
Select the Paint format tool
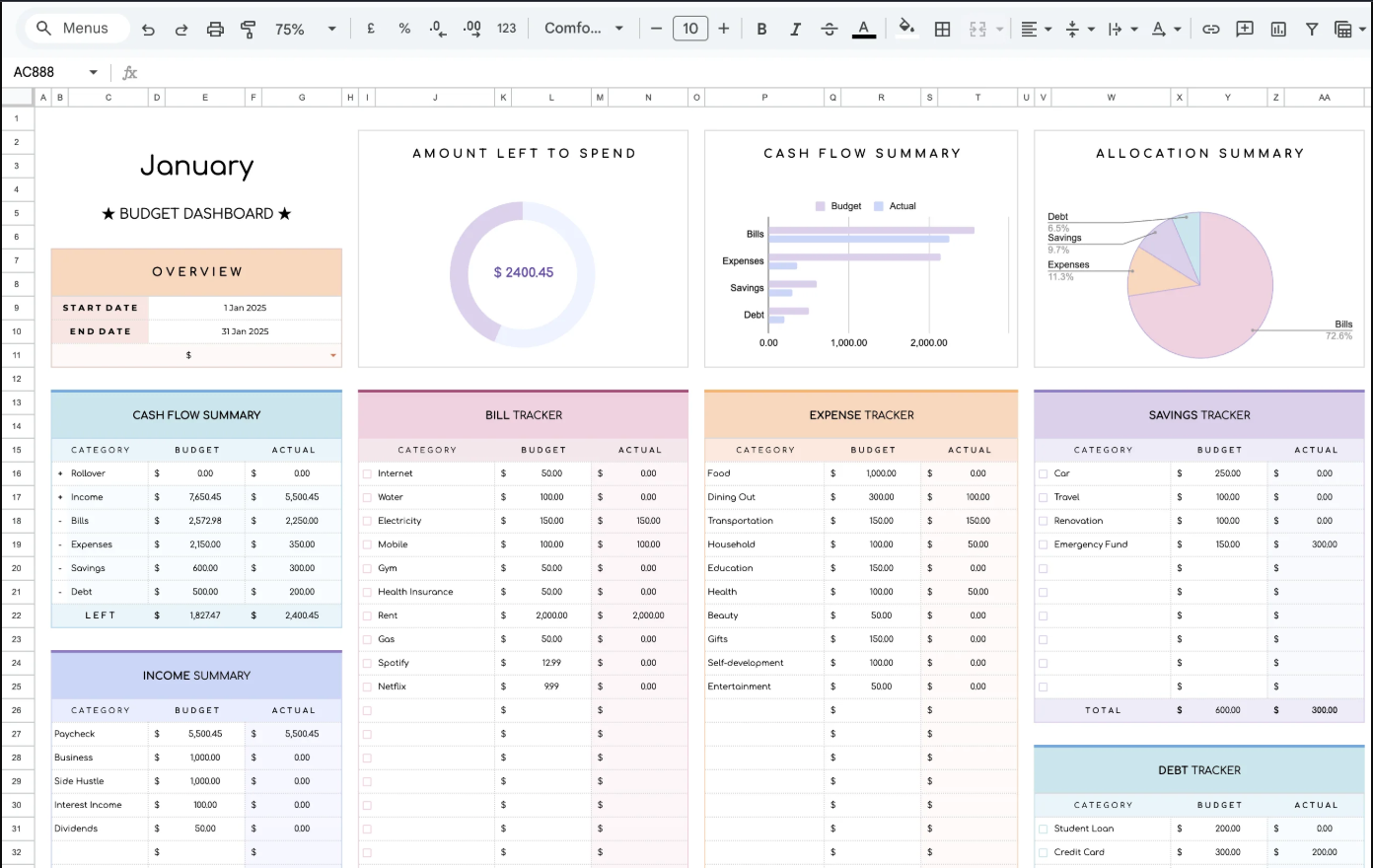(248, 30)
